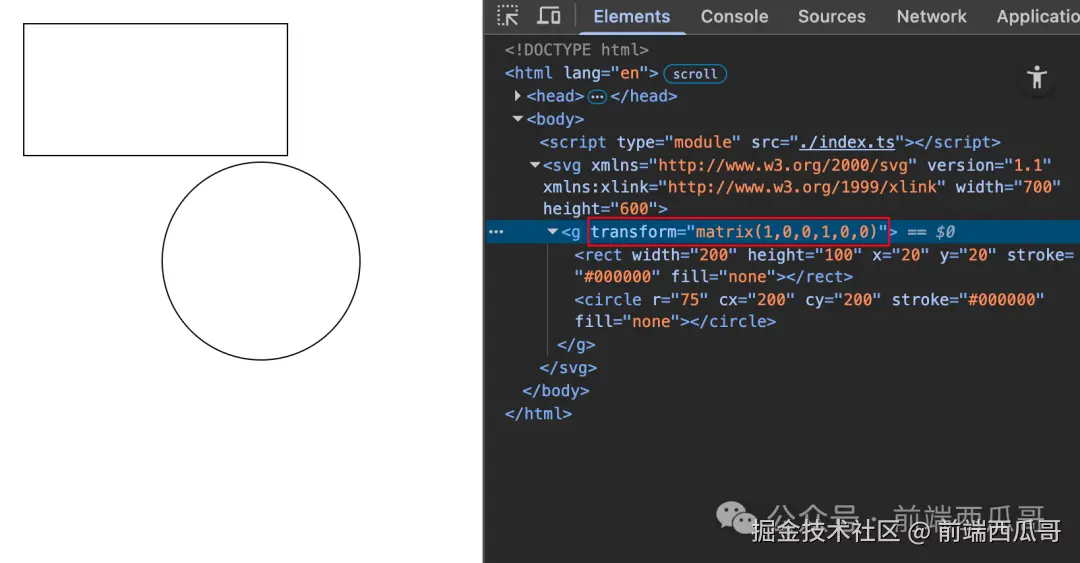Open the Sources tab
1080x563 pixels.
(x=831, y=17)
